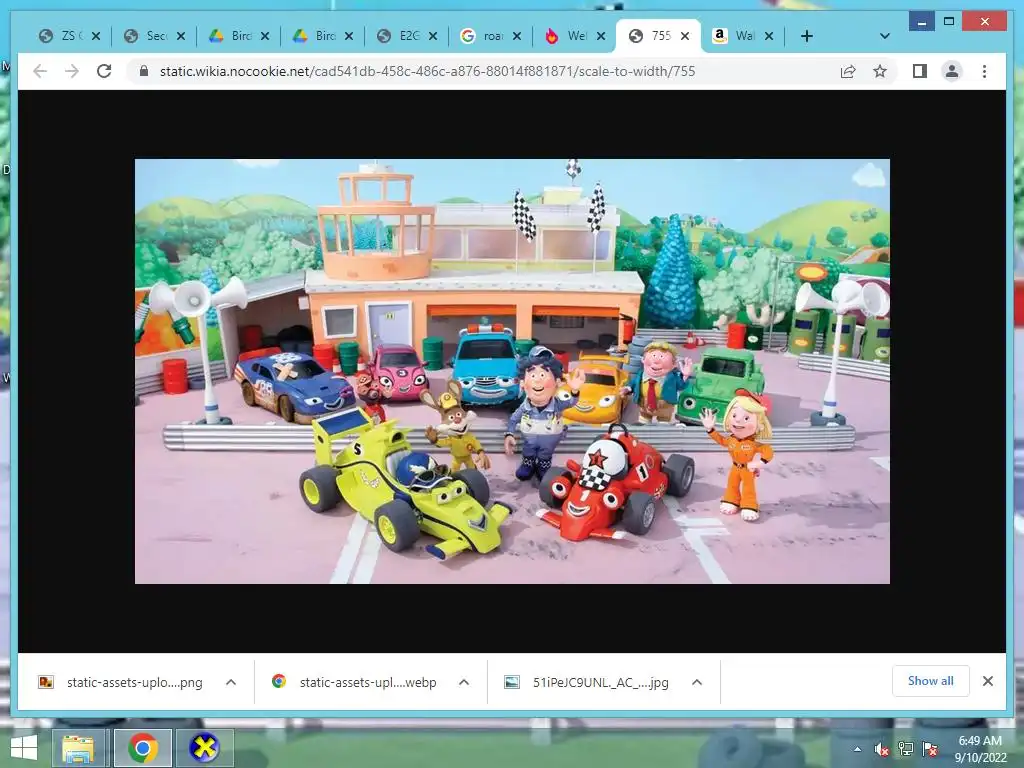1024x768 pixels.
Task: Open the Windows Start menu
Action: pos(24,748)
